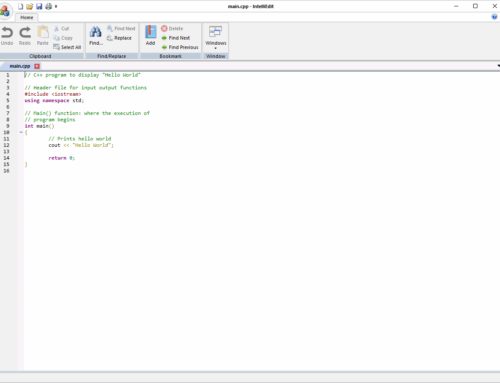Click the Prints hello world comment

[x=80, y=139]
